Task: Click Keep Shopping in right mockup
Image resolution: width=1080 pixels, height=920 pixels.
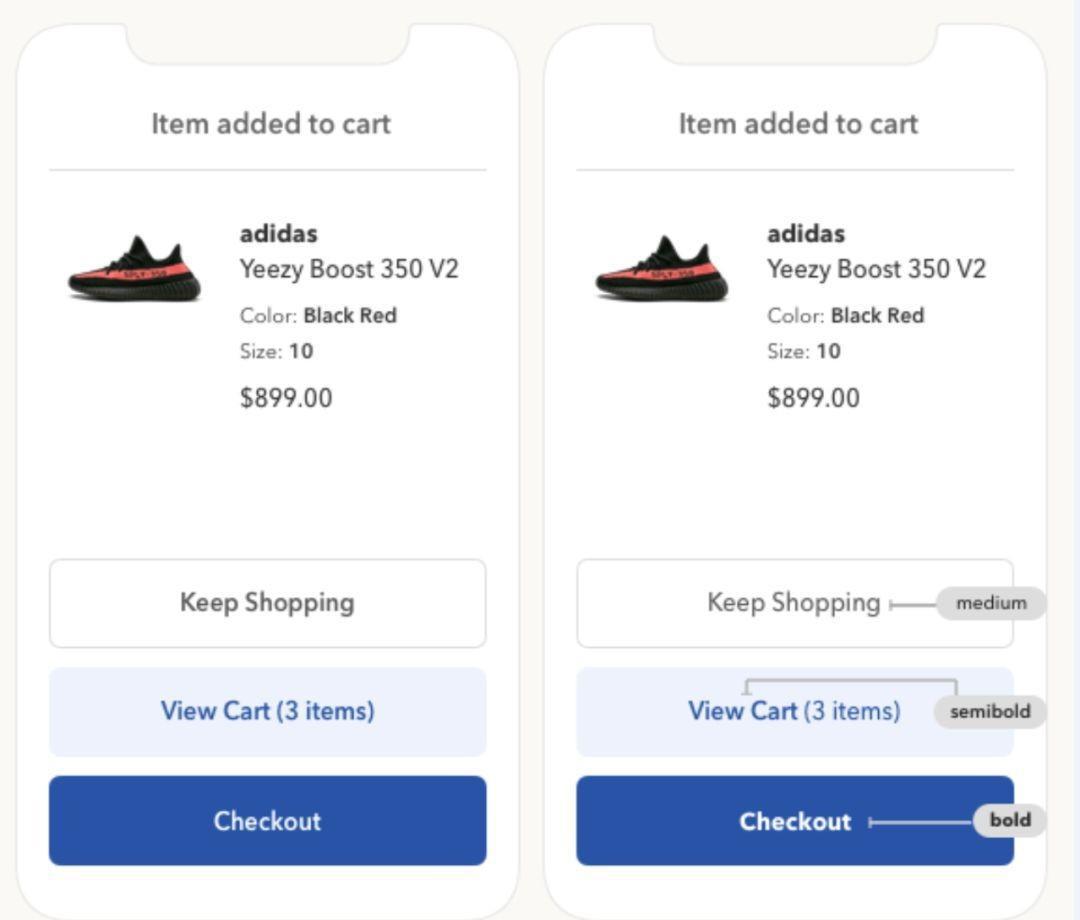Action: coord(795,603)
